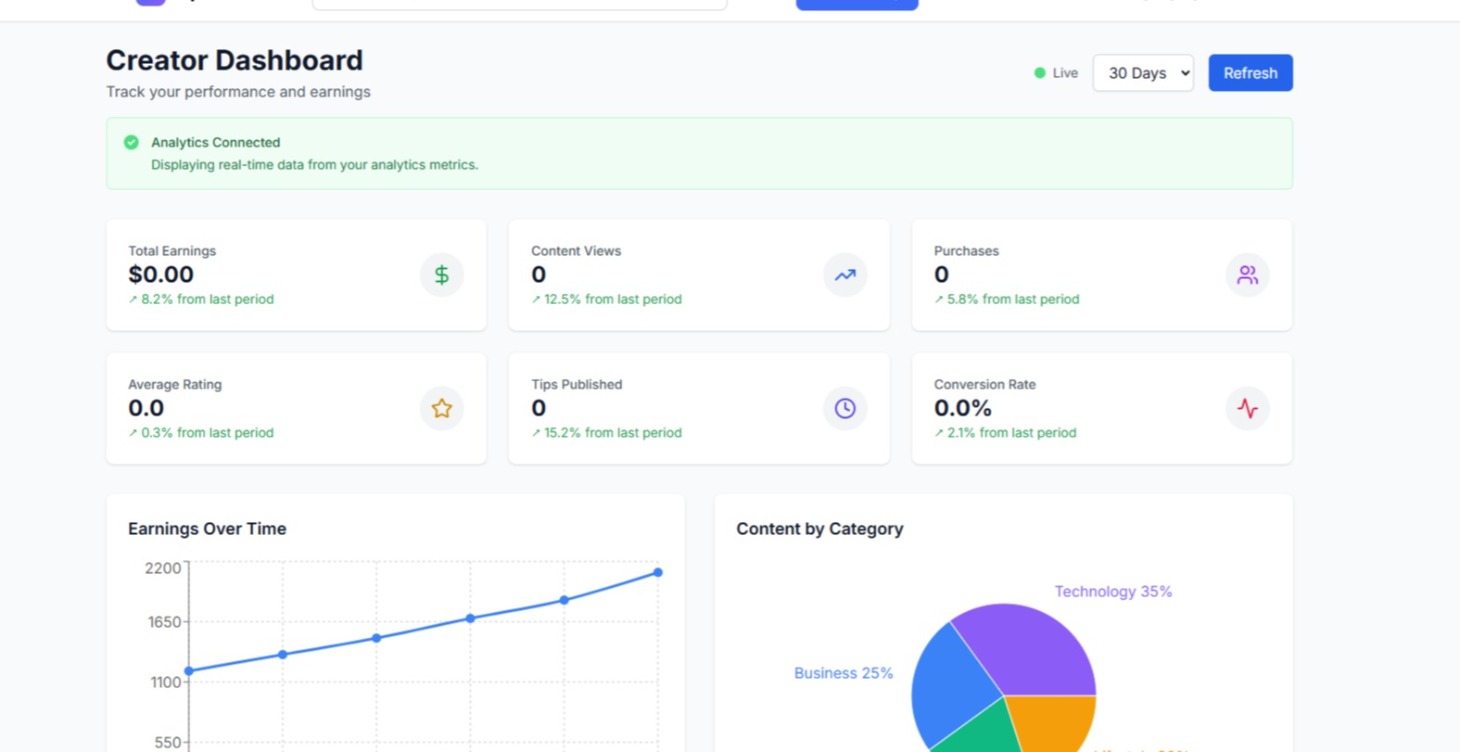Click the green checkmark in Analytics Connected banner
Image resolution: width=1460 pixels, height=752 pixels.
[x=131, y=142]
